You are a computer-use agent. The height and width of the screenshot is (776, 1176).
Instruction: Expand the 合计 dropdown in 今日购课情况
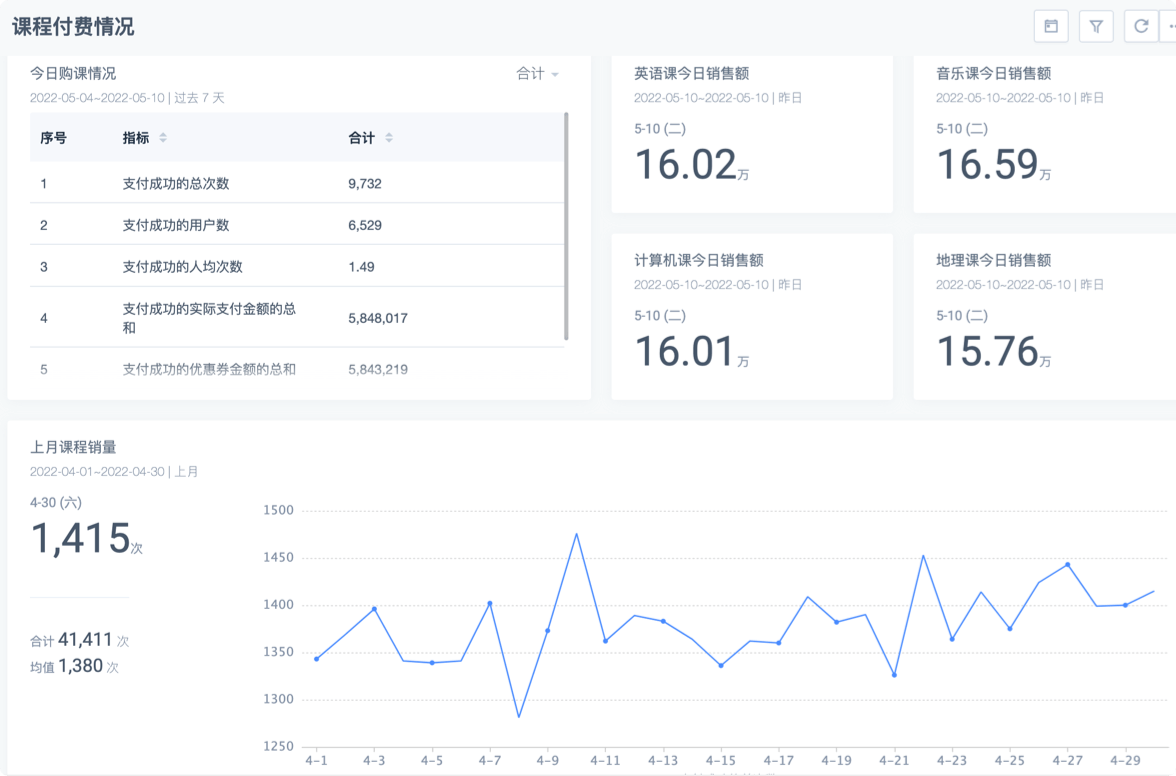(x=538, y=73)
